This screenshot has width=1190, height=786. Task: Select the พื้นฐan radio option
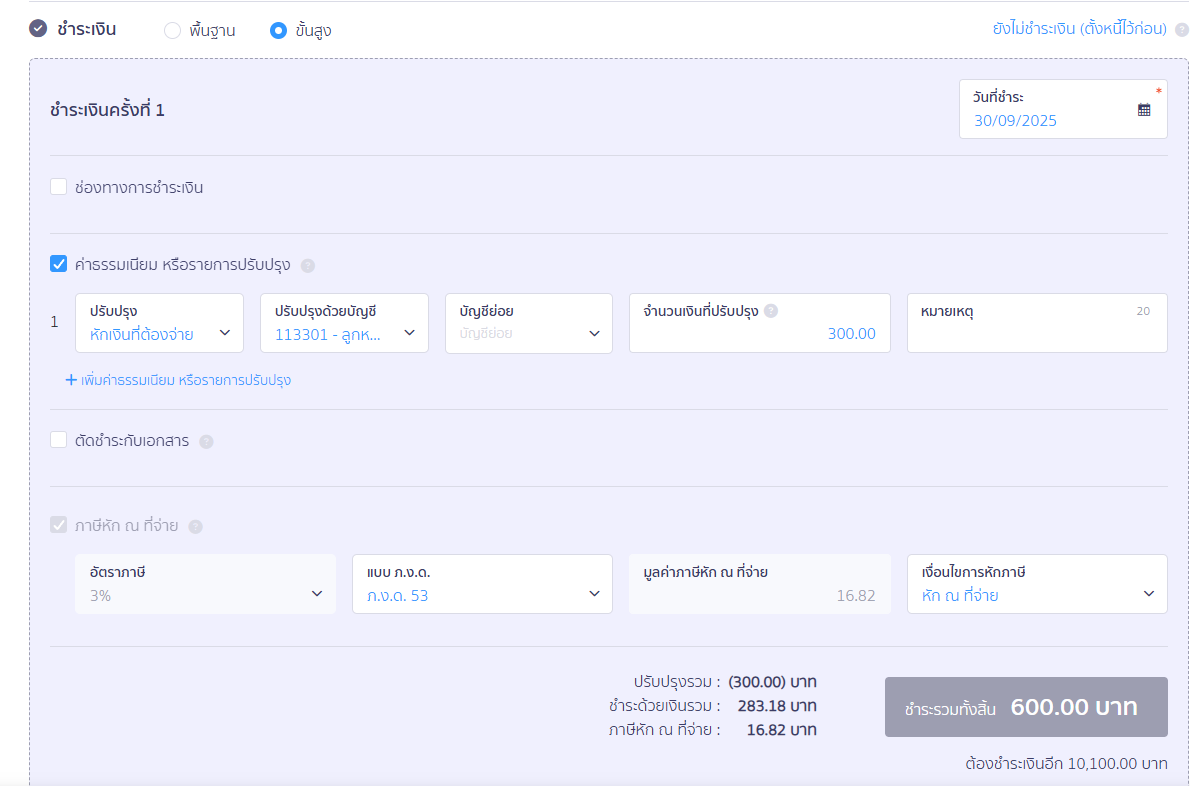pos(172,31)
